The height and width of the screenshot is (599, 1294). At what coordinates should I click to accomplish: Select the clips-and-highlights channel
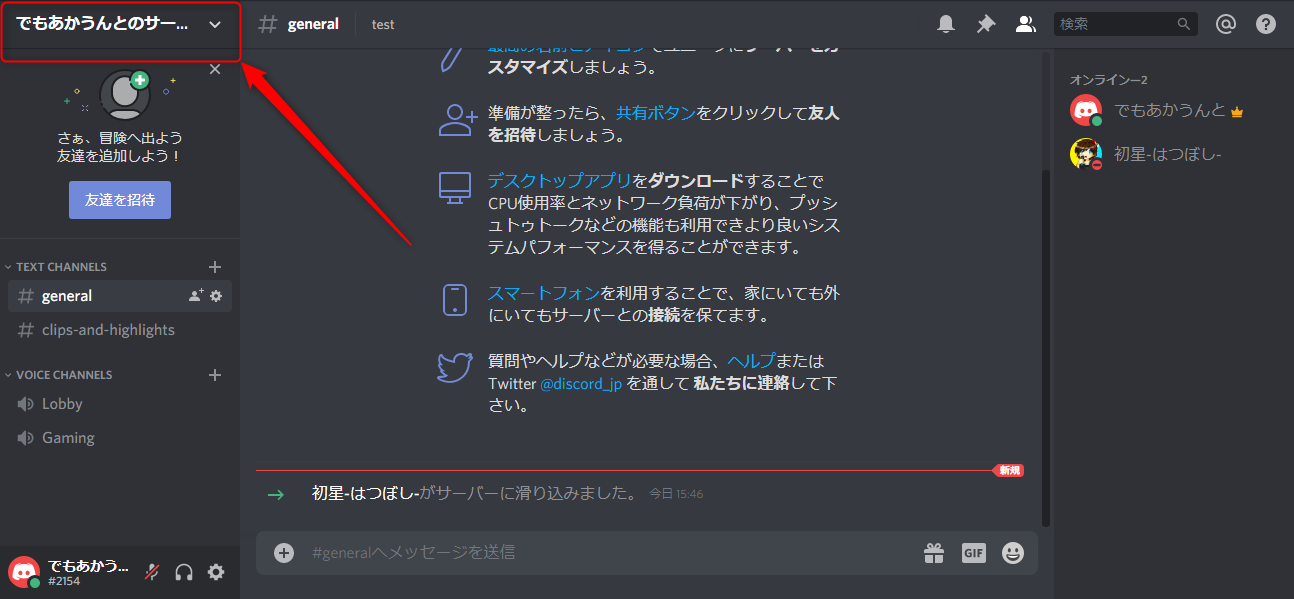tap(120, 330)
